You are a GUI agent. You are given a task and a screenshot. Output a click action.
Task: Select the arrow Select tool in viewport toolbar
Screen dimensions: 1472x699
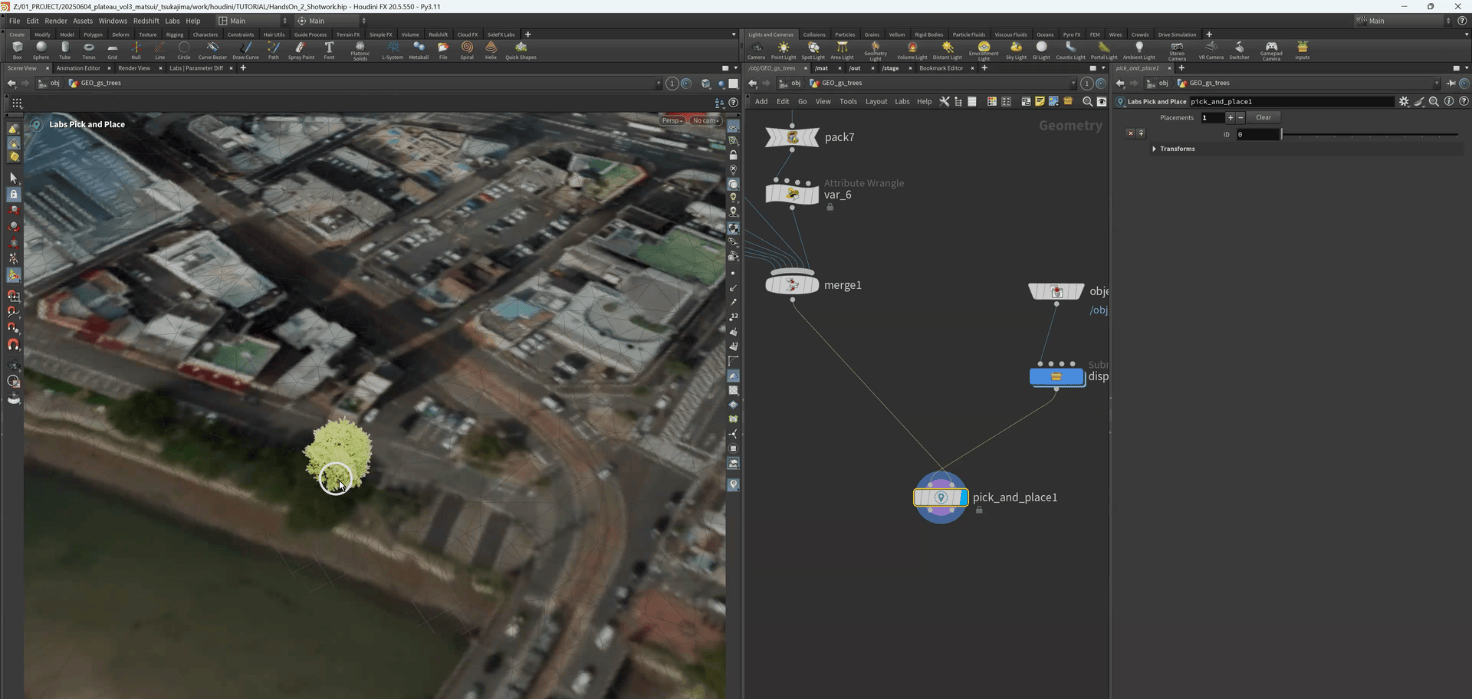(13, 178)
